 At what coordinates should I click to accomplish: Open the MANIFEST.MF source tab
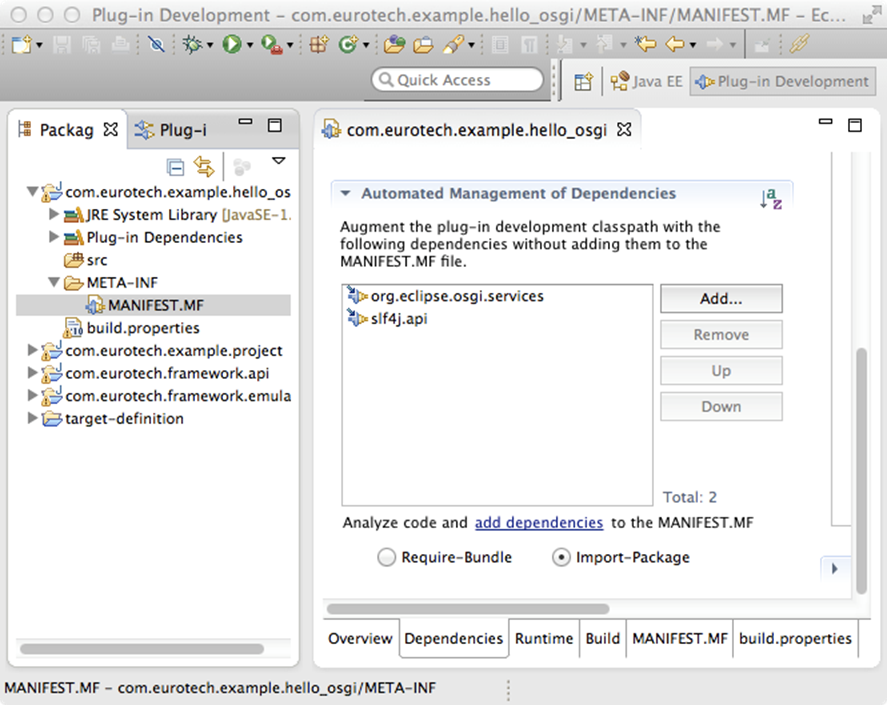coord(680,639)
